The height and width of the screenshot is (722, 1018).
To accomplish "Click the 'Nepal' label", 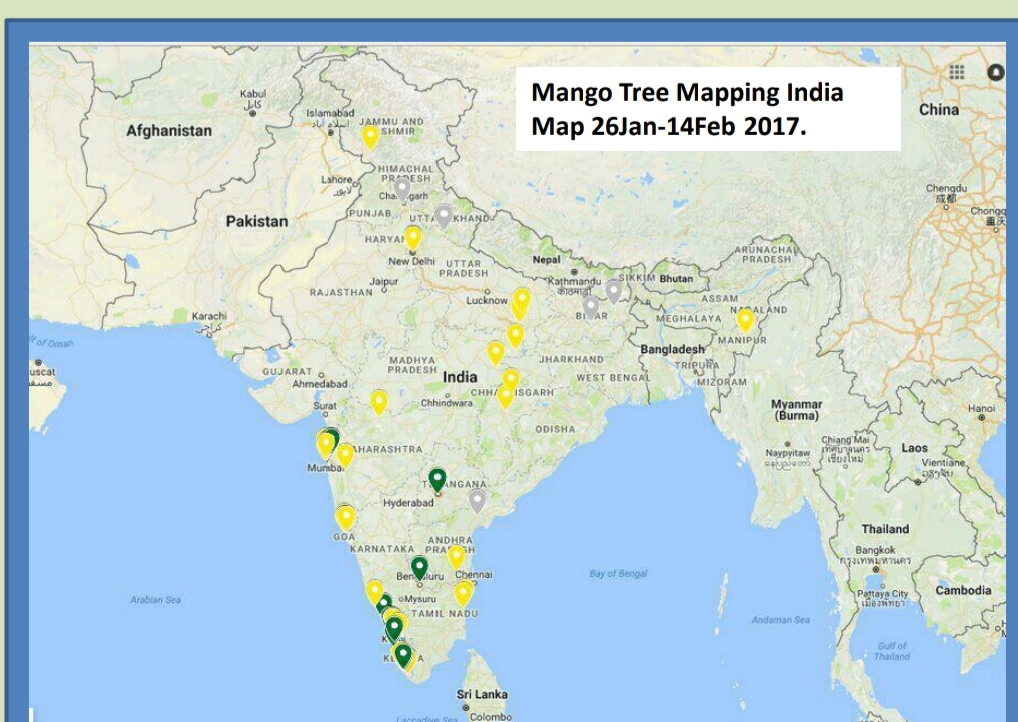I will [547, 260].
